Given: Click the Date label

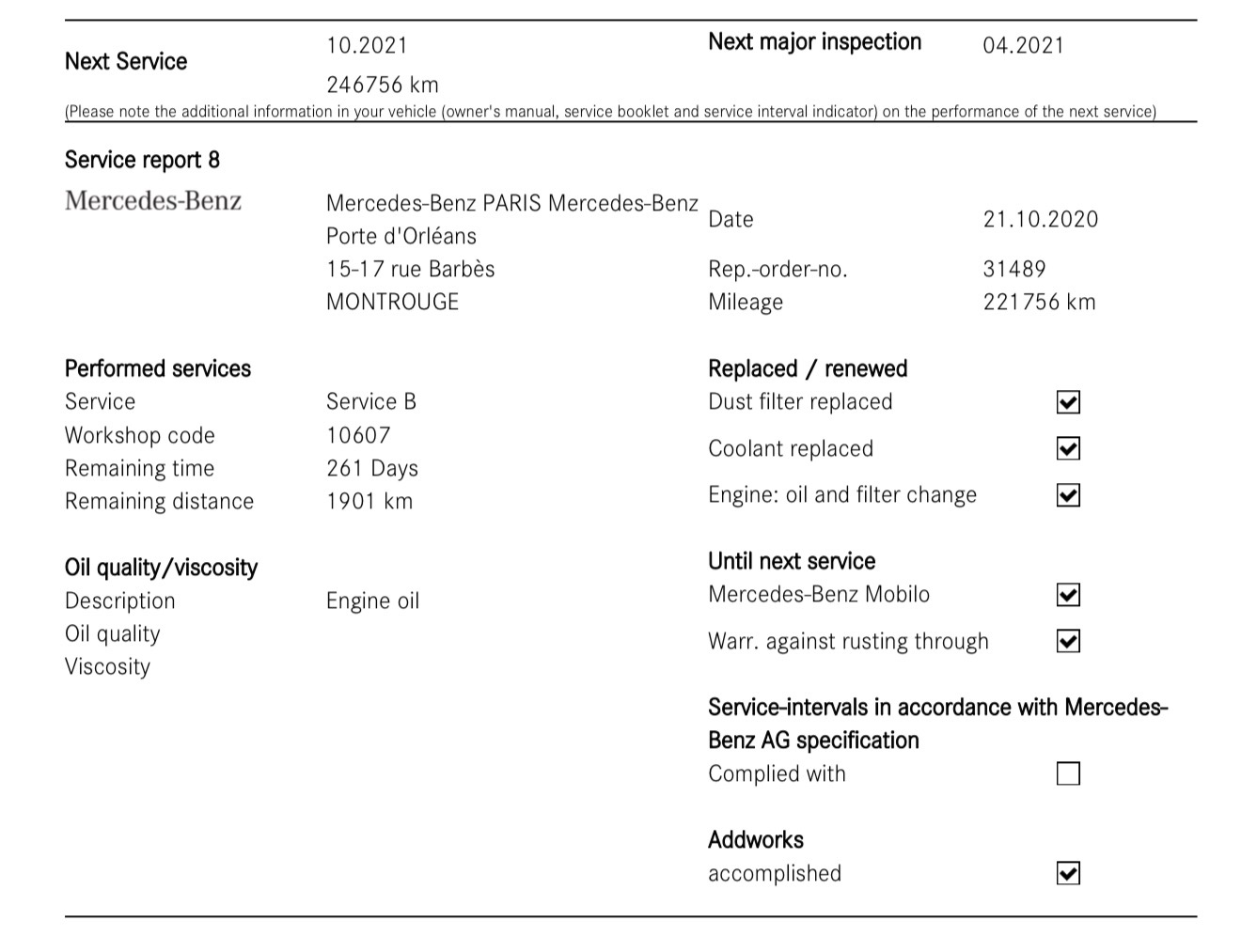Looking at the screenshot, I should (730, 219).
